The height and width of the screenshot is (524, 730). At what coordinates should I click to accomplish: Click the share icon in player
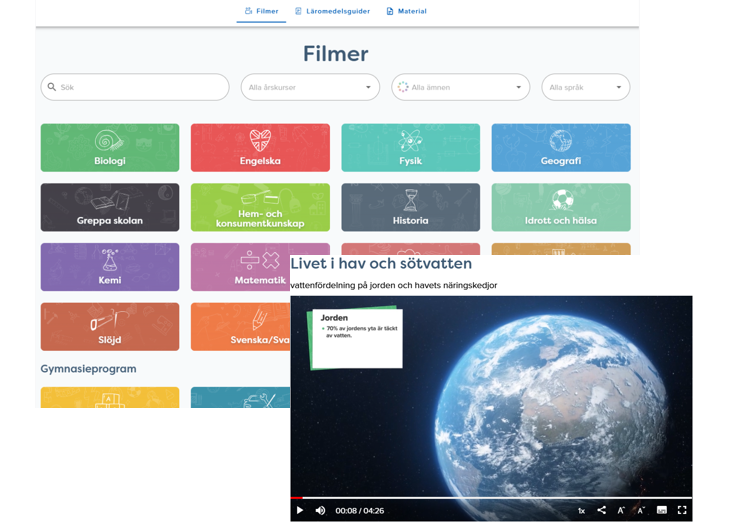601,510
